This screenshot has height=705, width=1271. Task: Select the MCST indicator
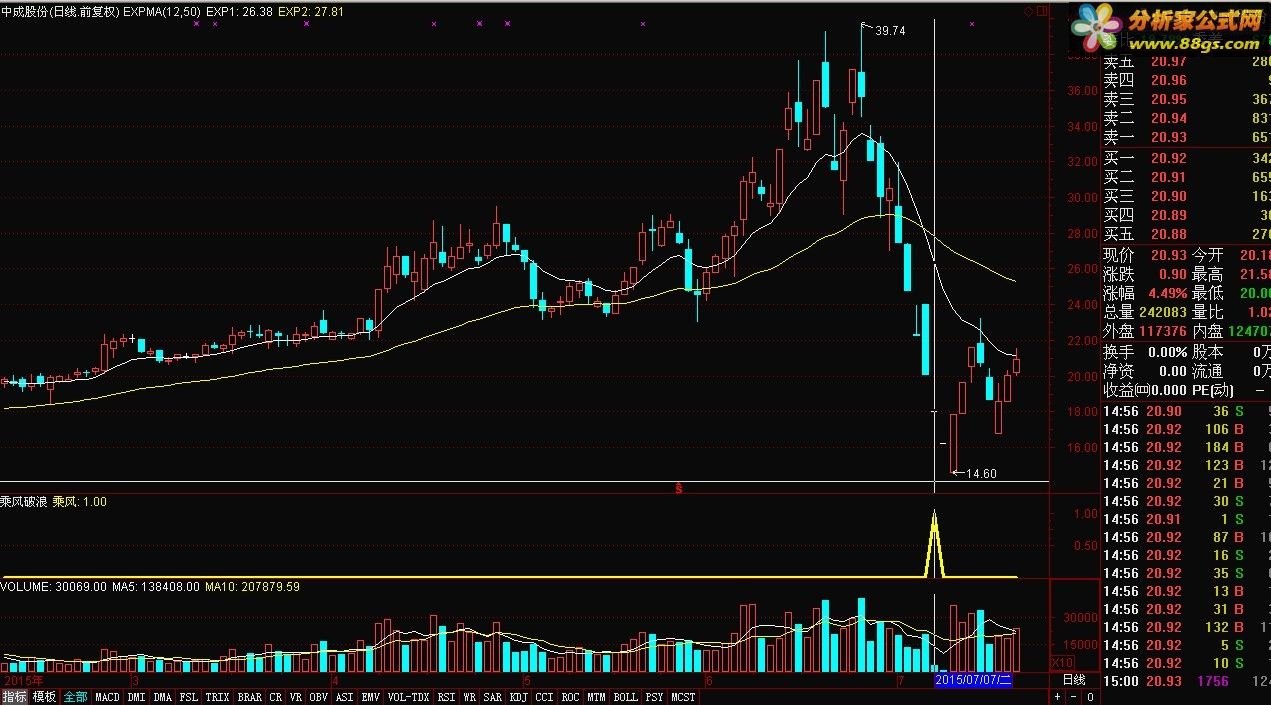click(683, 697)
